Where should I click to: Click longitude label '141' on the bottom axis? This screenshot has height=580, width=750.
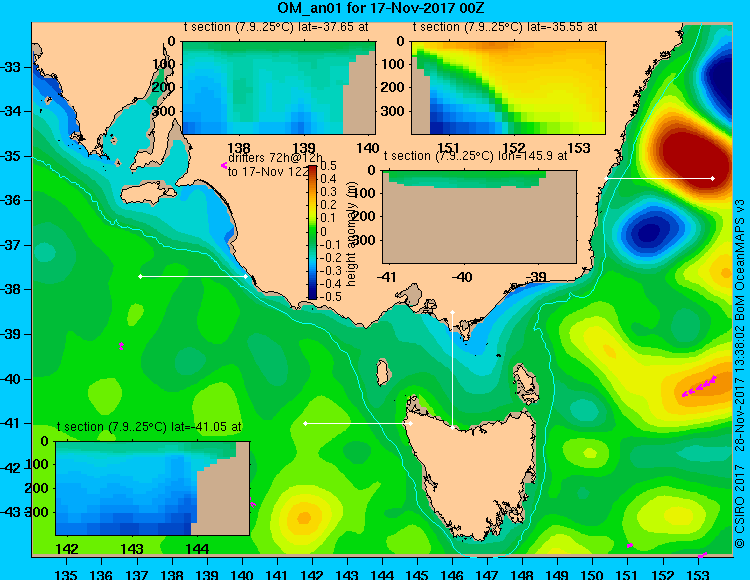point(276,574)
